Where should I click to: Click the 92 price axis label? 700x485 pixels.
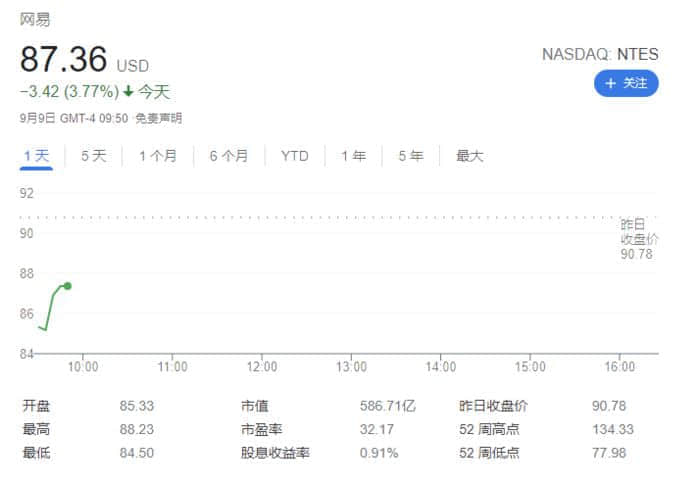[27, 193]
